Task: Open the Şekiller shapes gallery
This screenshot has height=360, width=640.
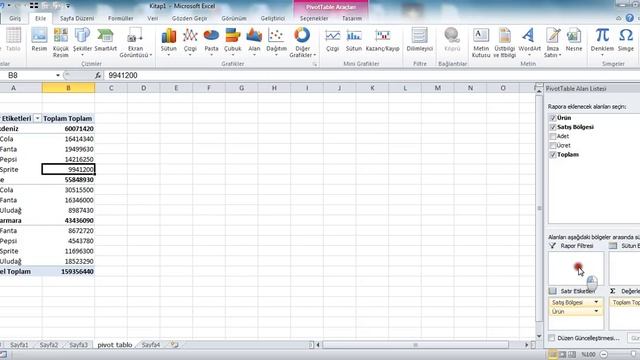Action: [x=82, y=42]
